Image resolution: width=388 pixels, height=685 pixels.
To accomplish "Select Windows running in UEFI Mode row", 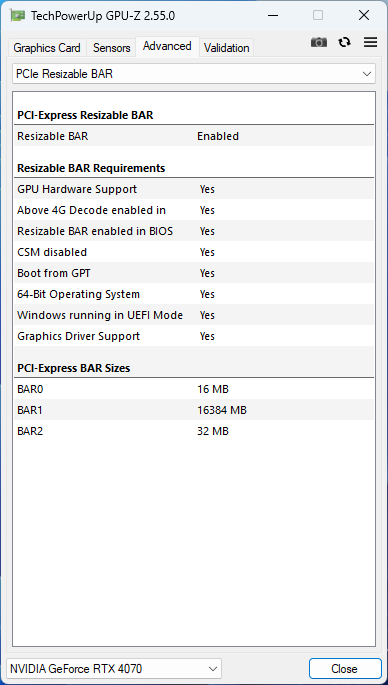I will point(194,315).
